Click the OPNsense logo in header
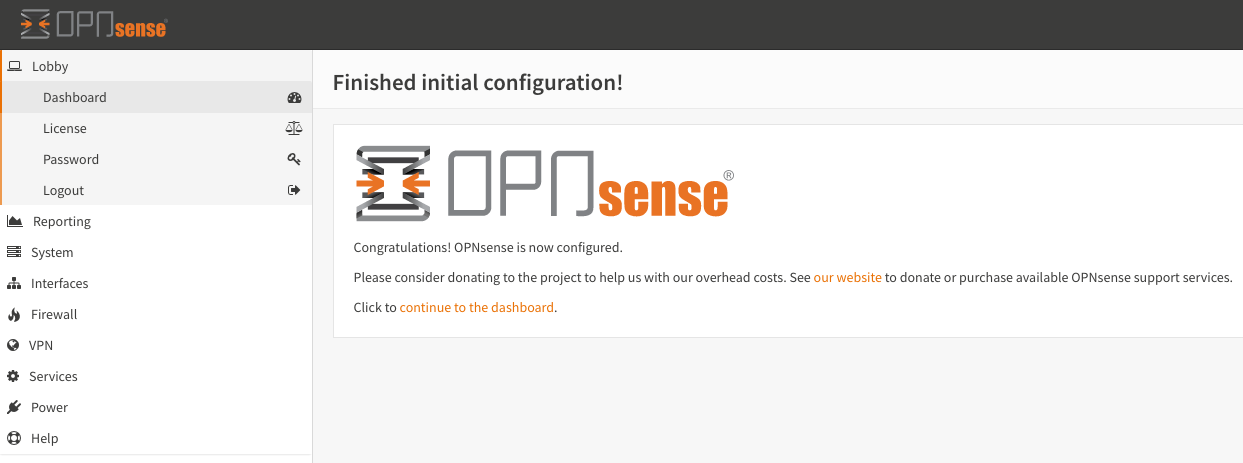 93,24
